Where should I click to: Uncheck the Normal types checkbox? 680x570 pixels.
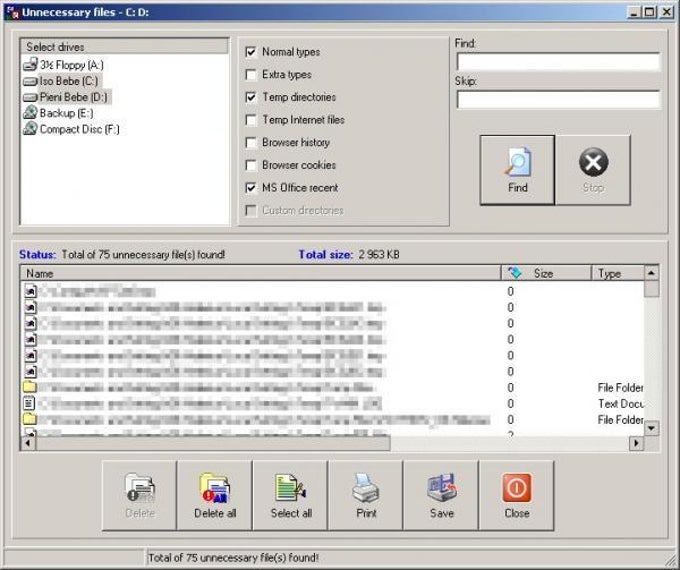click(251, 52)
